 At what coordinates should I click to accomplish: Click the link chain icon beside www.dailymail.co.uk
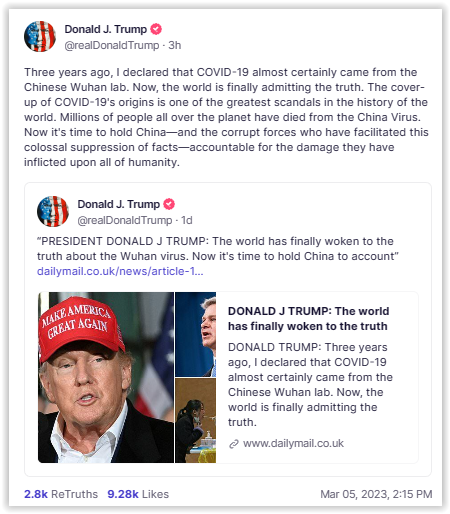pos(234,444)
